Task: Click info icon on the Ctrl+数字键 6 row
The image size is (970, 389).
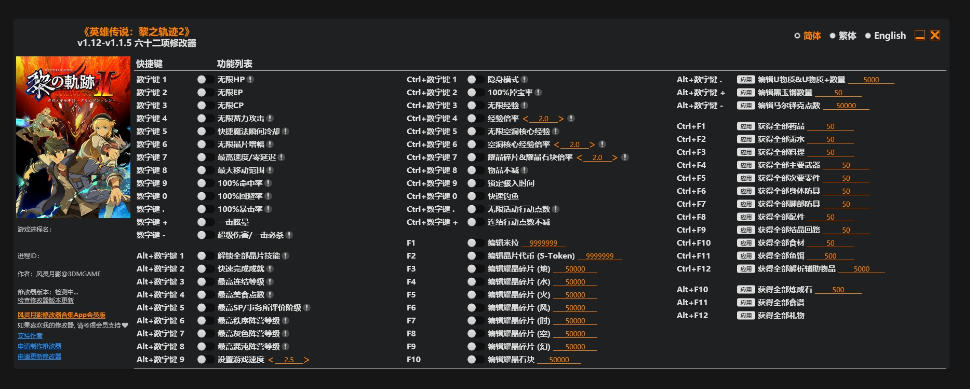Action: [602, 145]
